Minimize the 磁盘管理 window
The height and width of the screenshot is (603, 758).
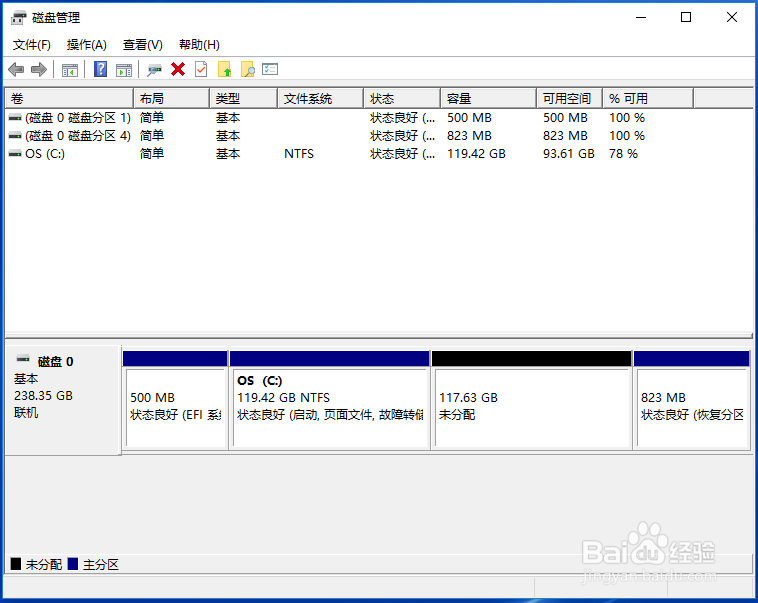coord(641,17)
